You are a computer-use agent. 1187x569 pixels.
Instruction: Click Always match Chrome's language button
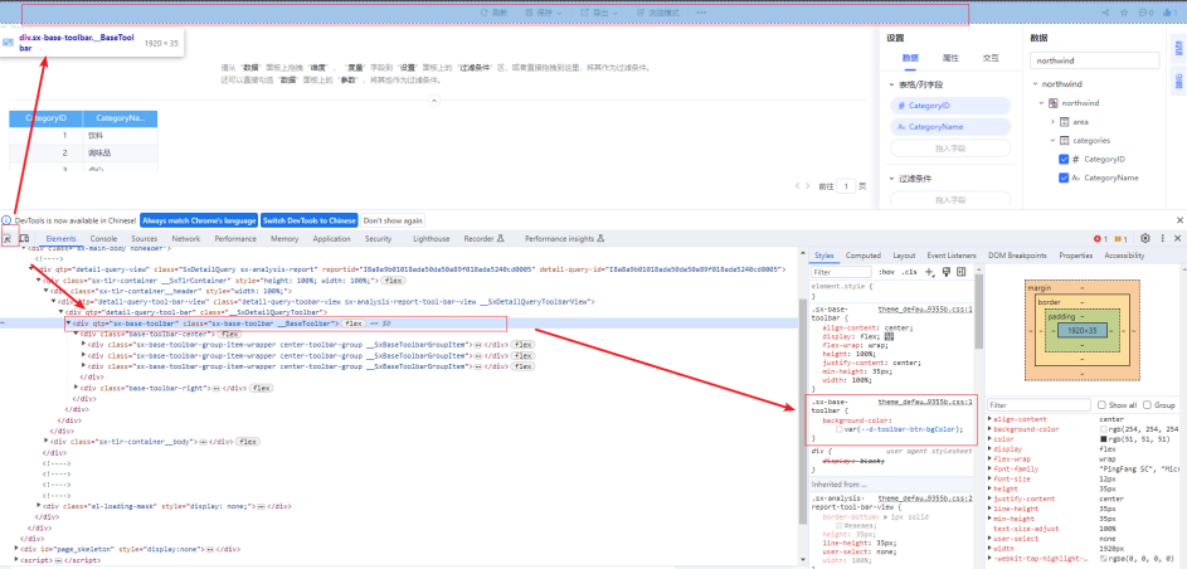coord(198,220)
